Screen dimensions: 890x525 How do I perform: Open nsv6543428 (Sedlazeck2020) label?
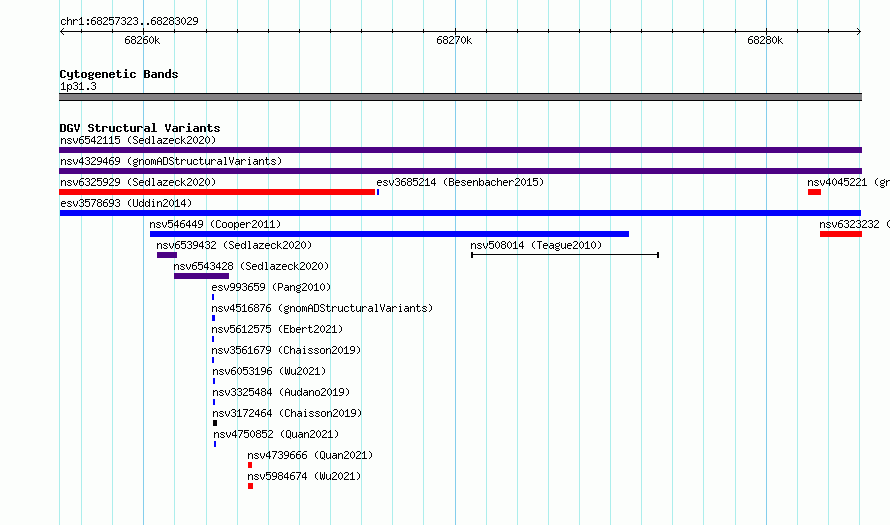[251, 266]
